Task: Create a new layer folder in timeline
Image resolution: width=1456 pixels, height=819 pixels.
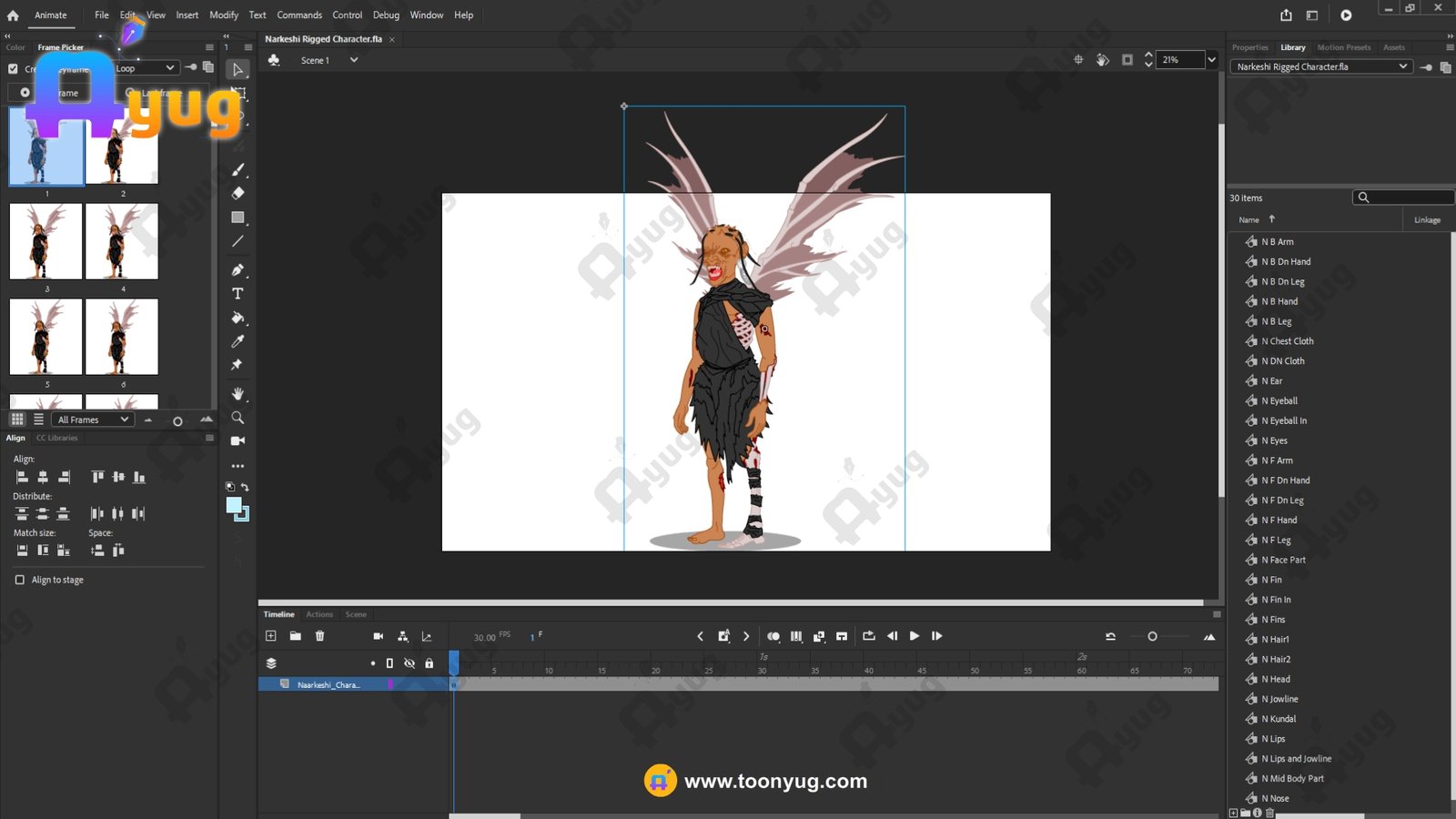Action: click(x=295, y=636)
